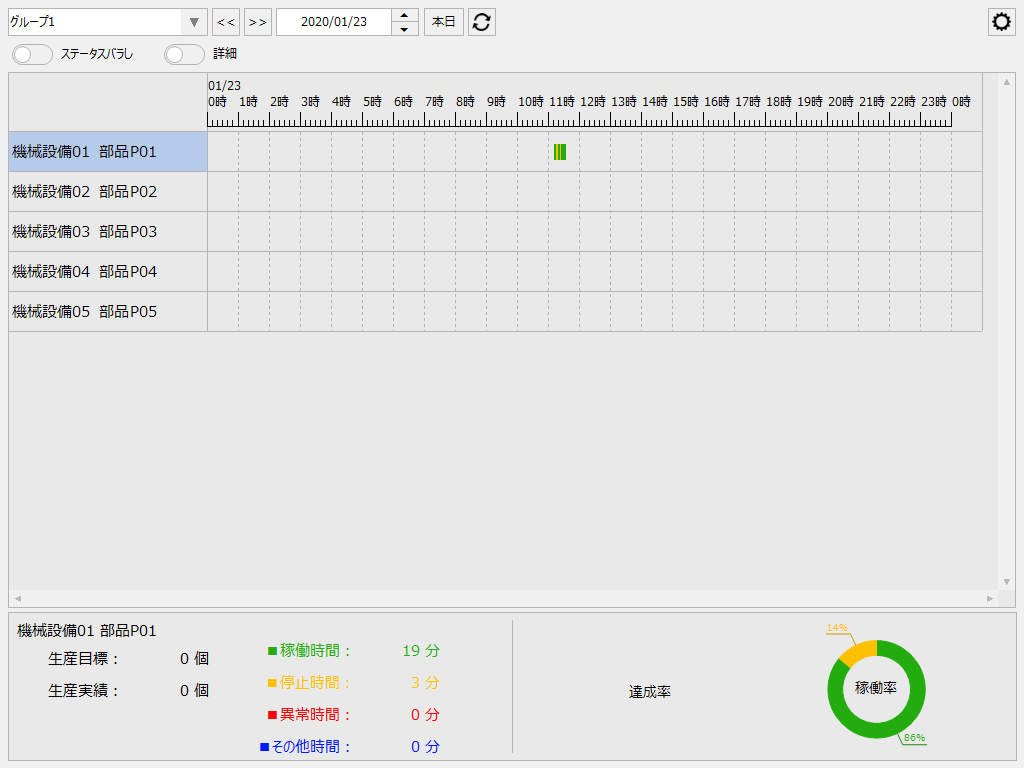Click the green activity bars on the timeline
The height and width of the screenshot is (768, 1024).
click(x=560, y=151)
